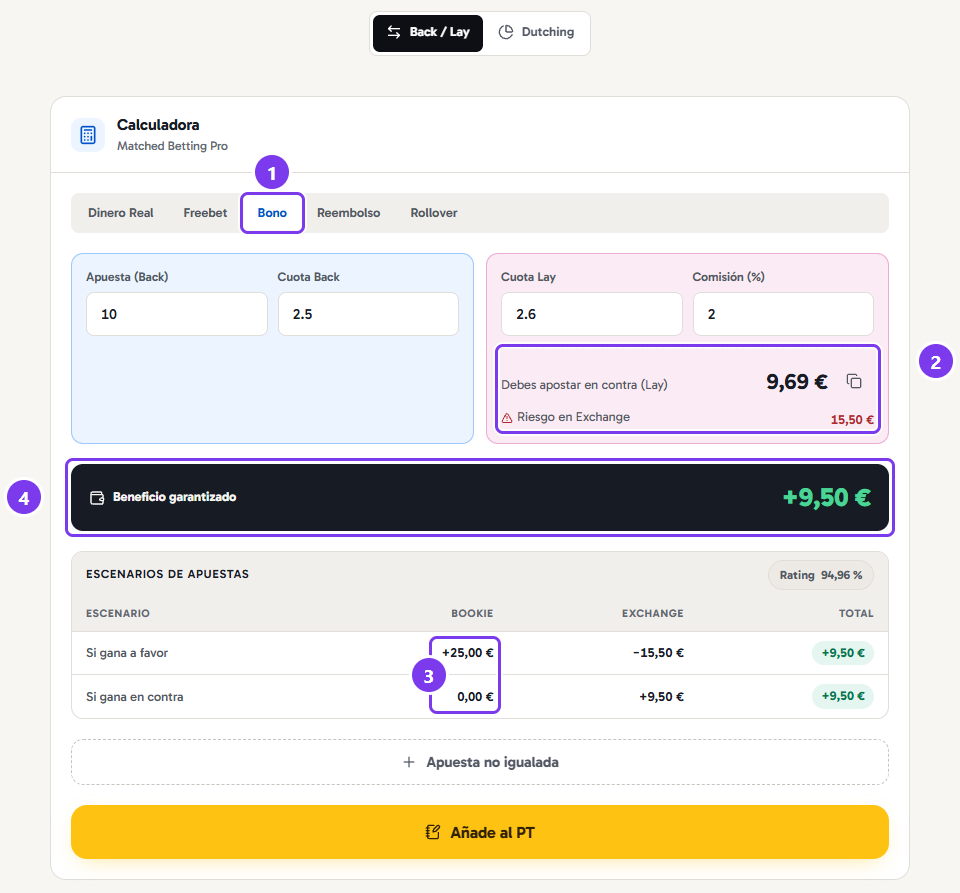Click the notepad icon on Añade al PT
Viewport: 960px width, 893px height.
tap(433, 832)
